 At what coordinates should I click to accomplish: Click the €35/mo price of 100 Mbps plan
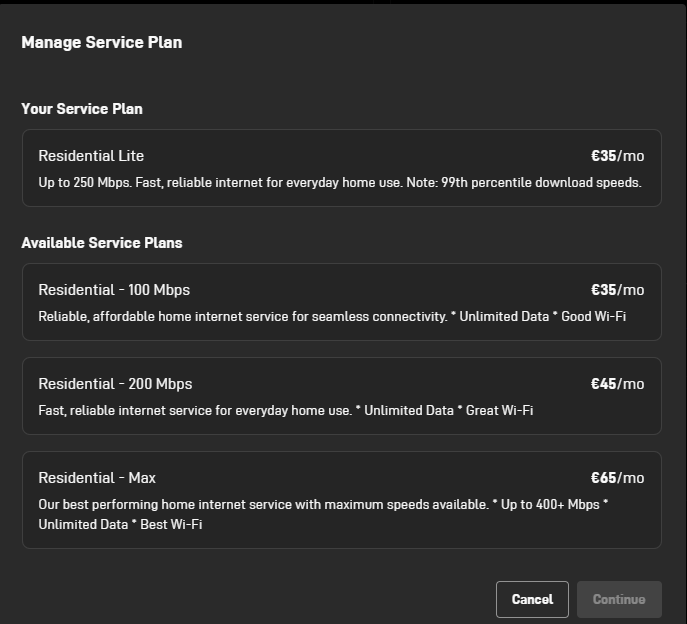[x=617, y=290]
